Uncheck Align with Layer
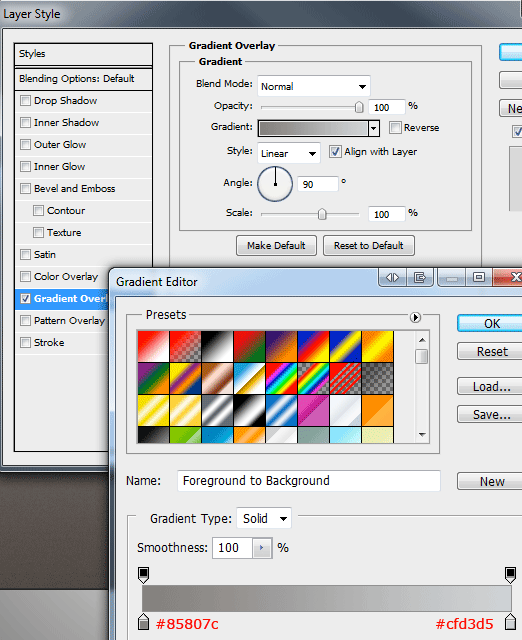Image resolution: width=522 pixels, height=640 pixels. pyautogui.click(x=335, y=152)
